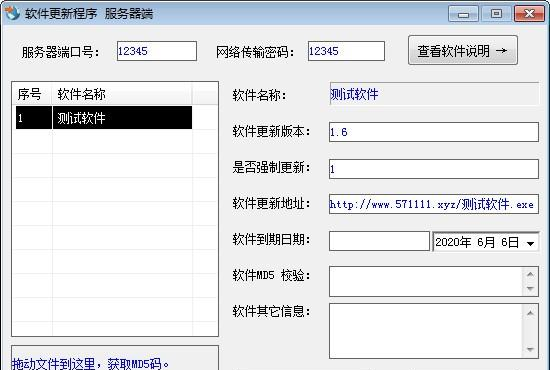Minimize the 软件更新程序 window
Image resolution: width=550 pixels, height=370 pixels.
[x=463, y=14]
